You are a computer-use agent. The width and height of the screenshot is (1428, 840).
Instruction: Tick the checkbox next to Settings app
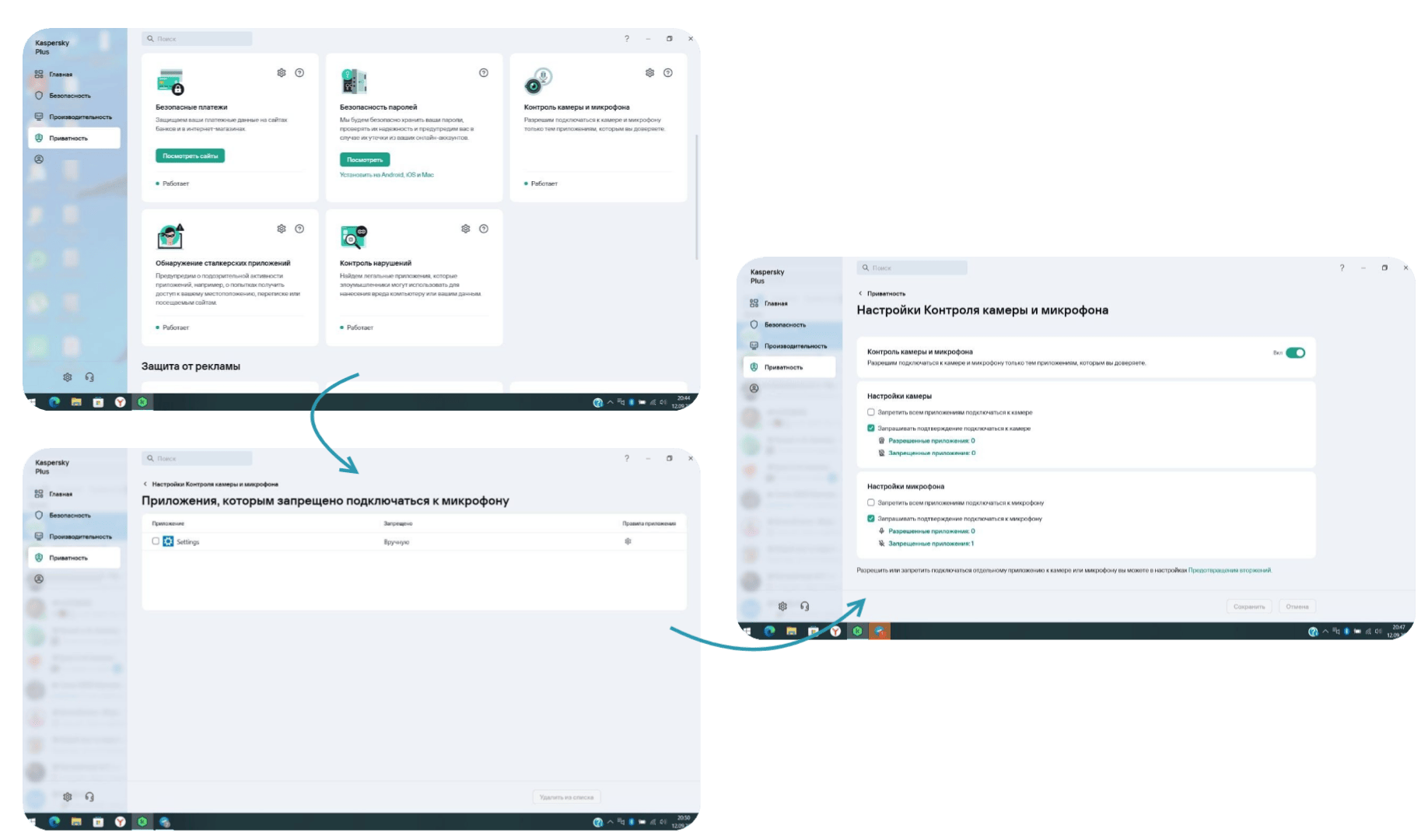coord(156,541)
